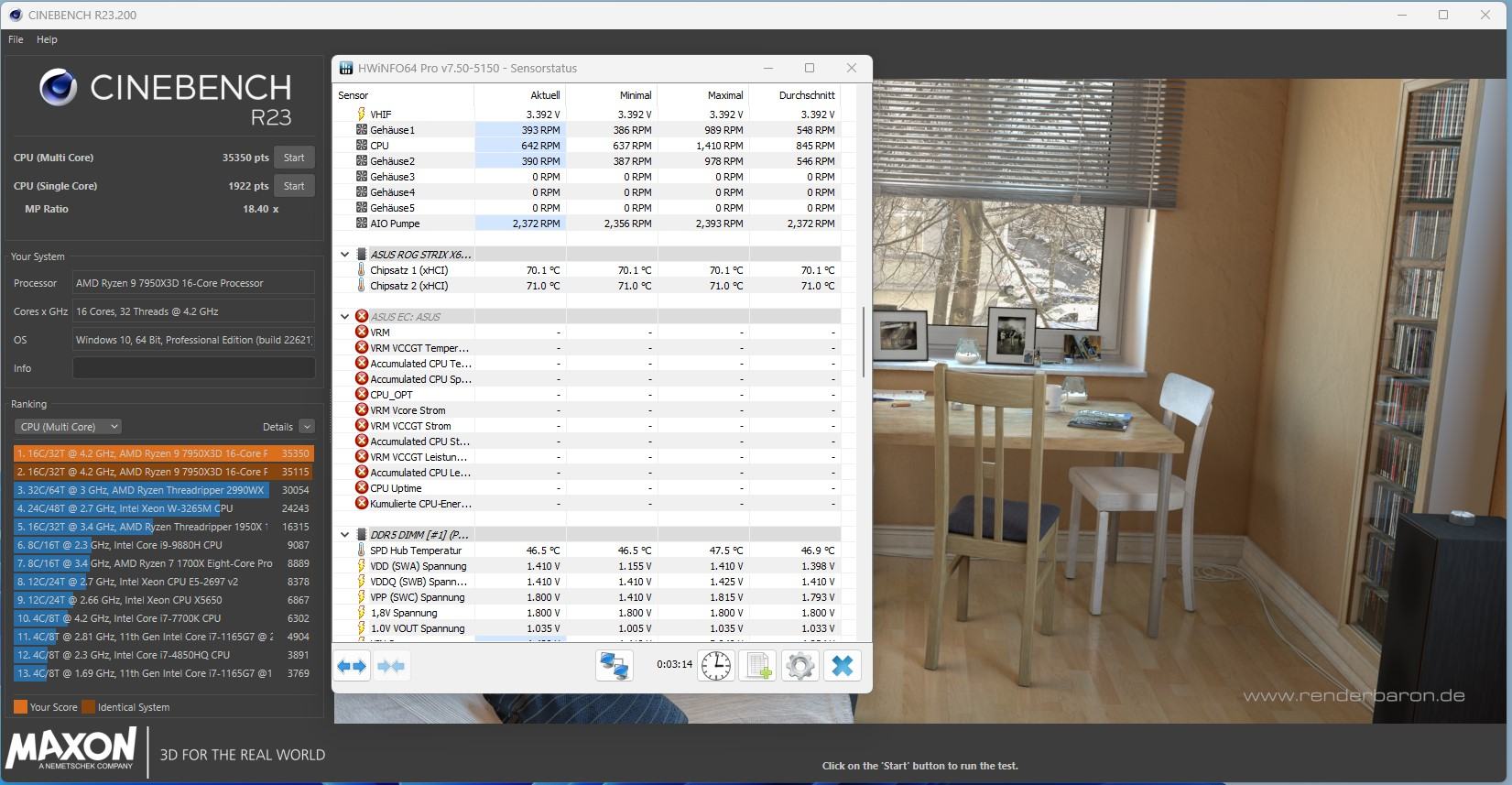Click the Gehäuse2 fan icon

362,161
